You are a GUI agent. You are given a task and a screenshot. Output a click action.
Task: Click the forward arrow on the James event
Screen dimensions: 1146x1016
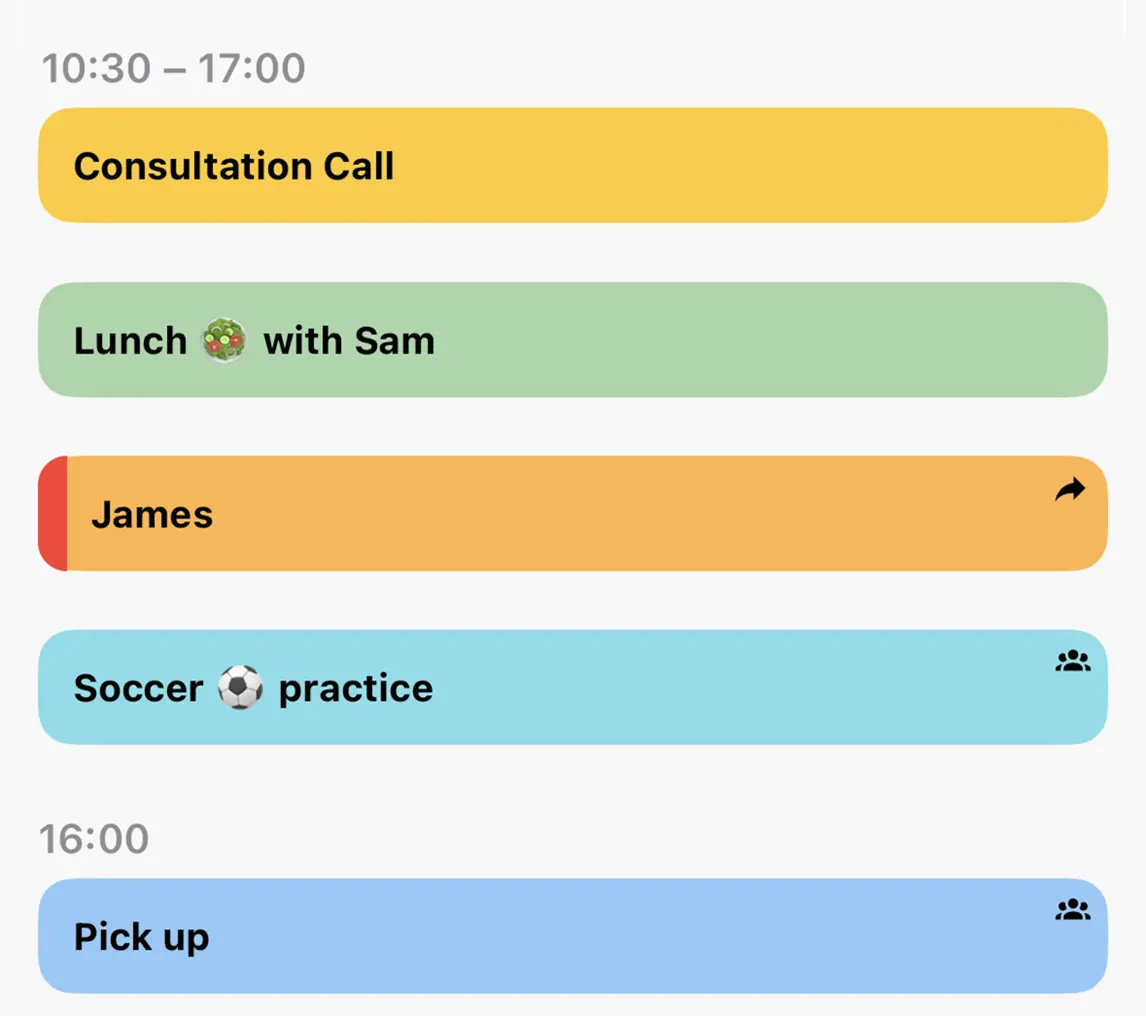click(1070, 488)
